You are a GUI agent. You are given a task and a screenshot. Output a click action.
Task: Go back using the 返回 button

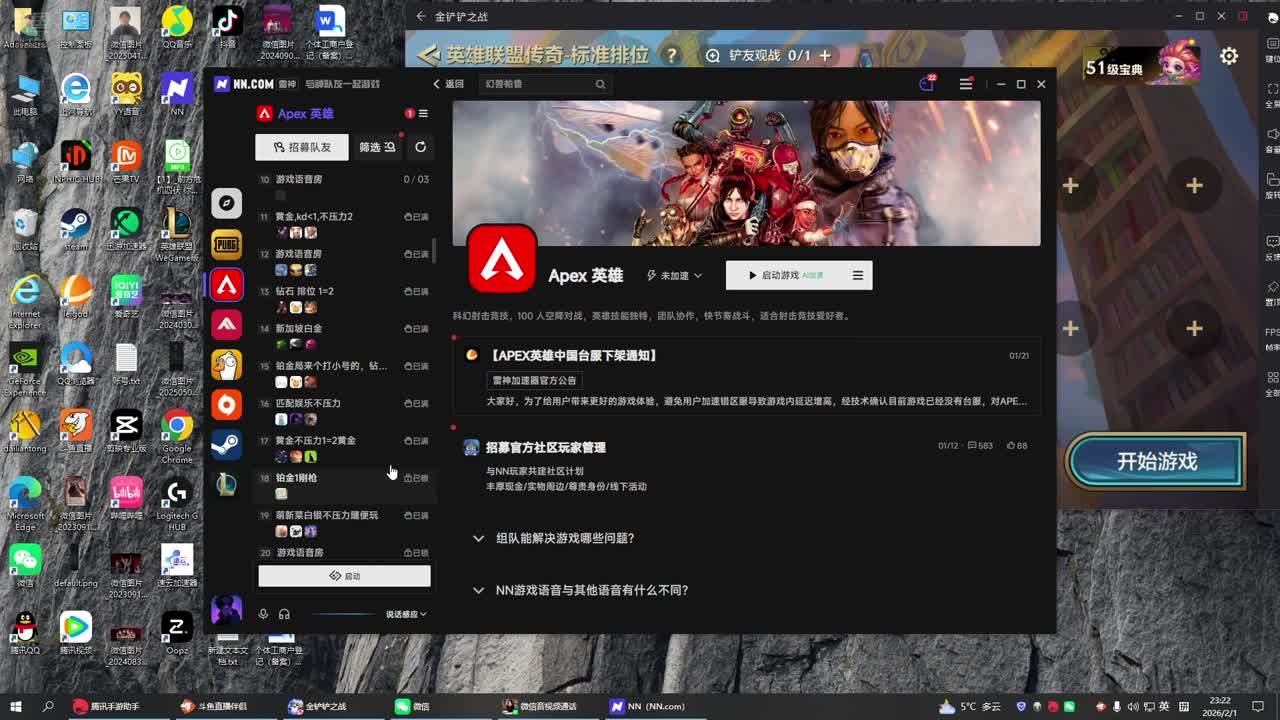pyautogui.click(x=448, y=85)
